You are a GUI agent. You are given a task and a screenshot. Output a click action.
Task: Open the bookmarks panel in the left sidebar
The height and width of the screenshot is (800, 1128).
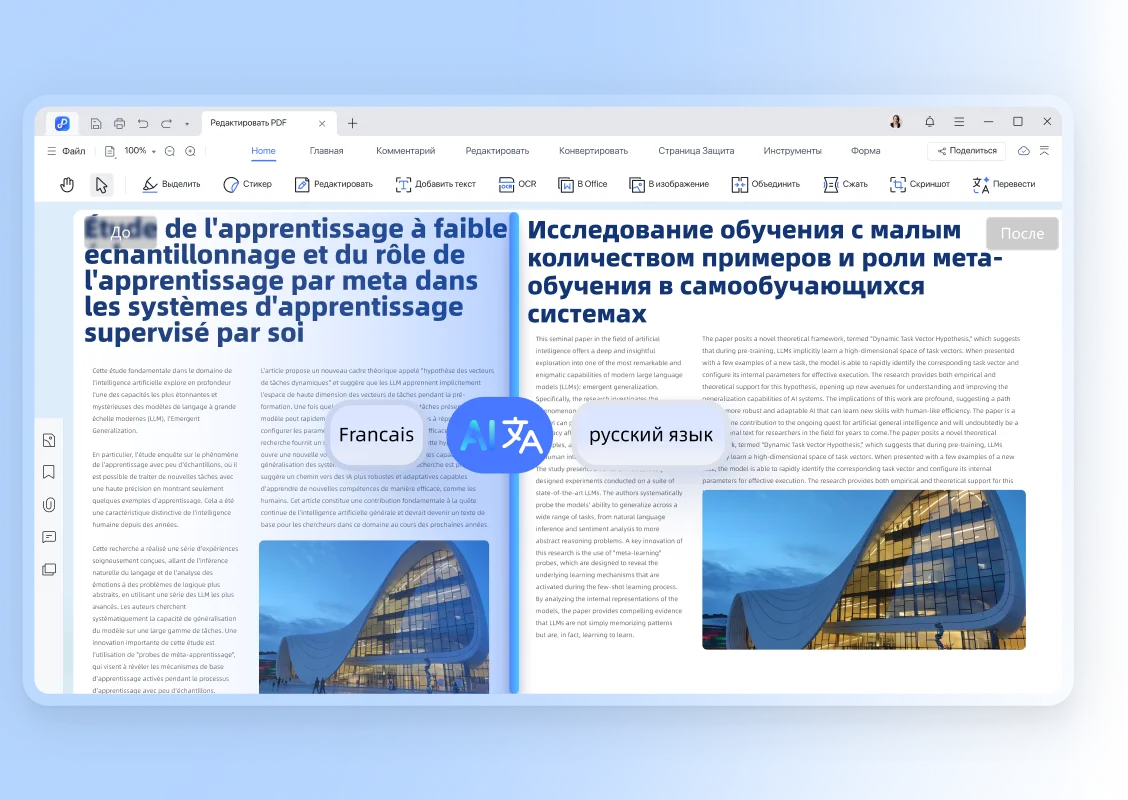tap(48, 471)
